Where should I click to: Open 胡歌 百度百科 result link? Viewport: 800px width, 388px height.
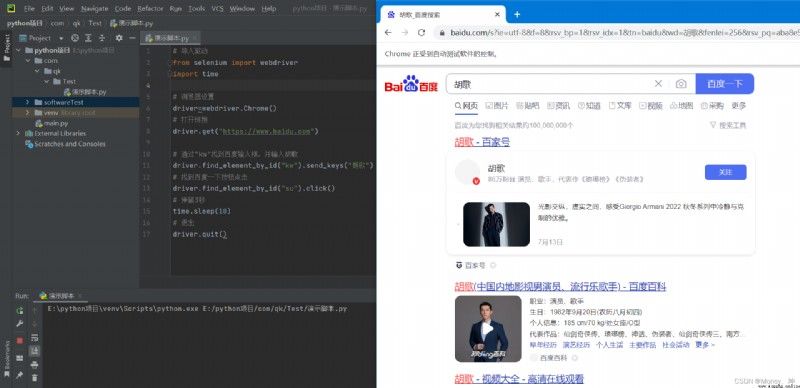click(560, 286)
